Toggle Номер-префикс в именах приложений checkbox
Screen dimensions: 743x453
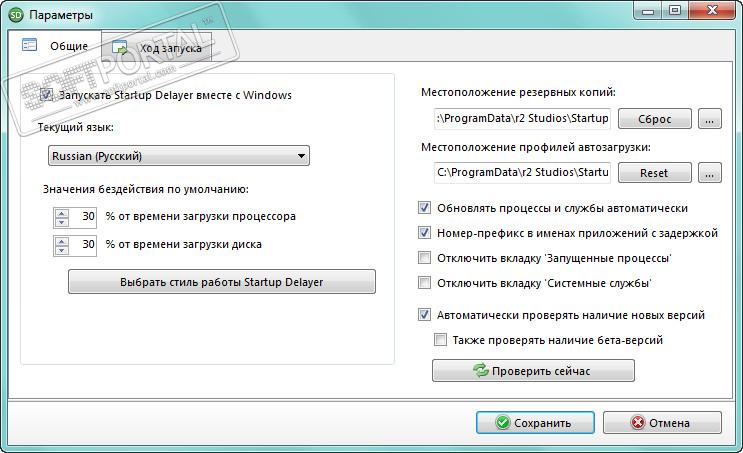coord(424,233)
